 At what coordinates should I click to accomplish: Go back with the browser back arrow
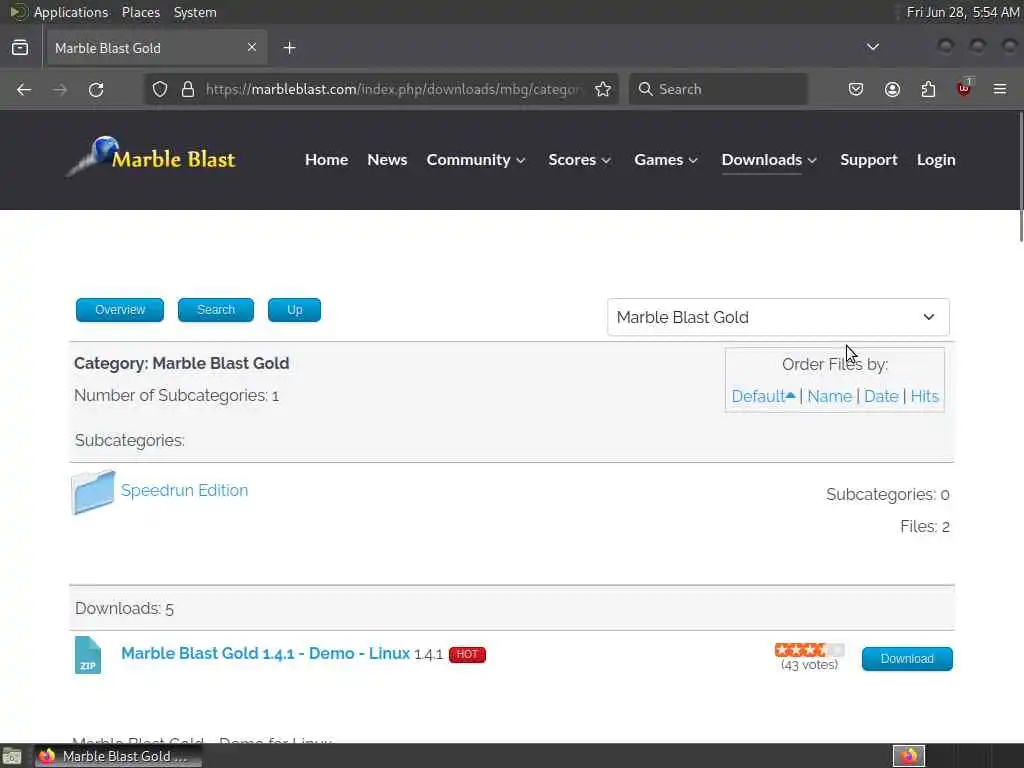(24, 89)
